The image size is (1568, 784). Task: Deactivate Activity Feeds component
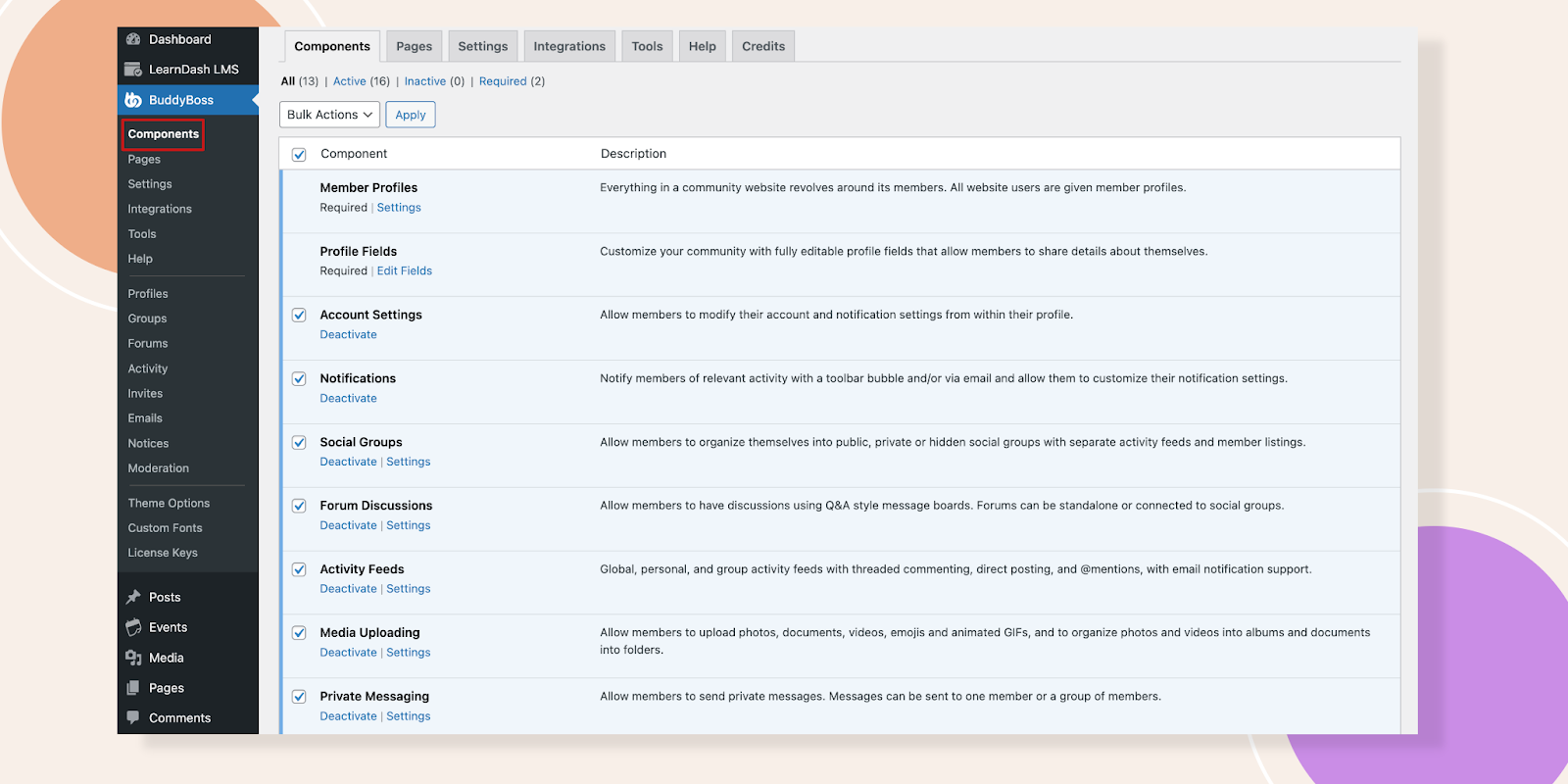coord(348,589)
